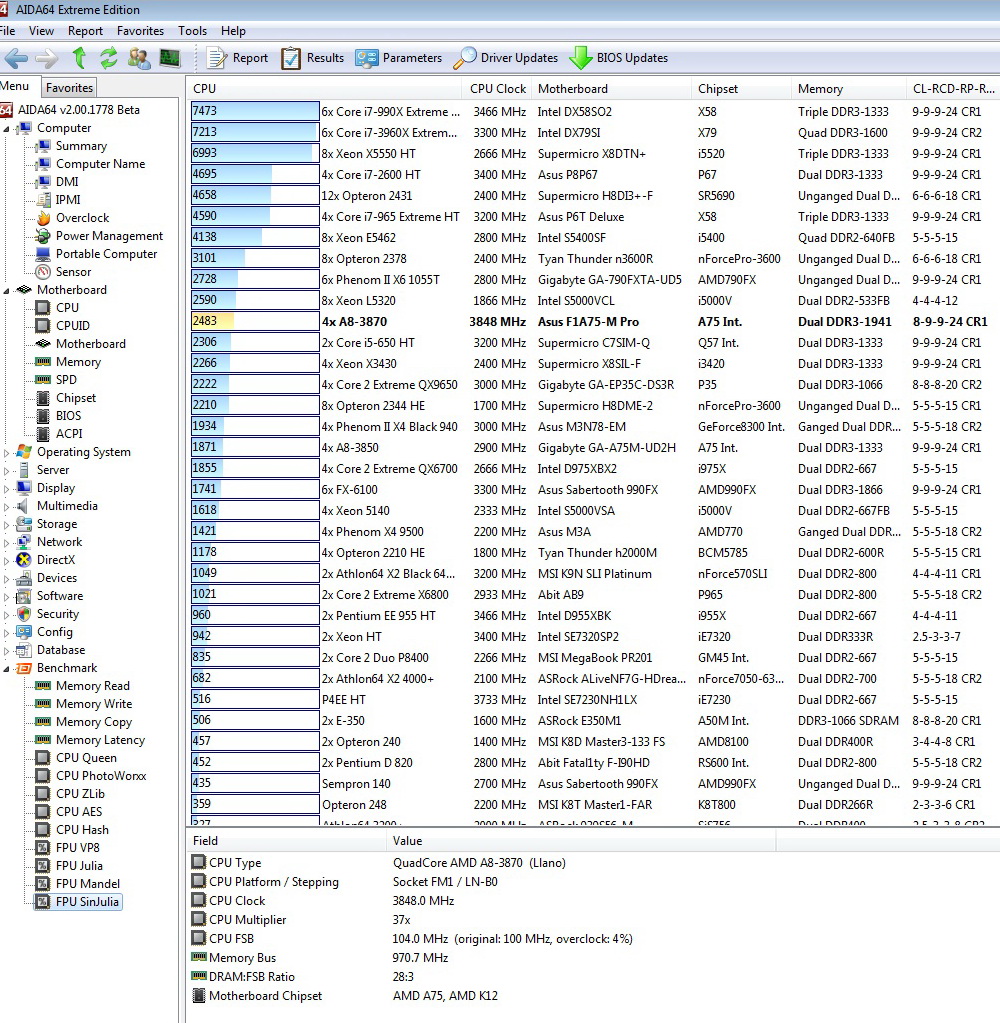Select the CPU PhotoWorxx benchmark icon

pyautogui.click(x=43, y=776)
